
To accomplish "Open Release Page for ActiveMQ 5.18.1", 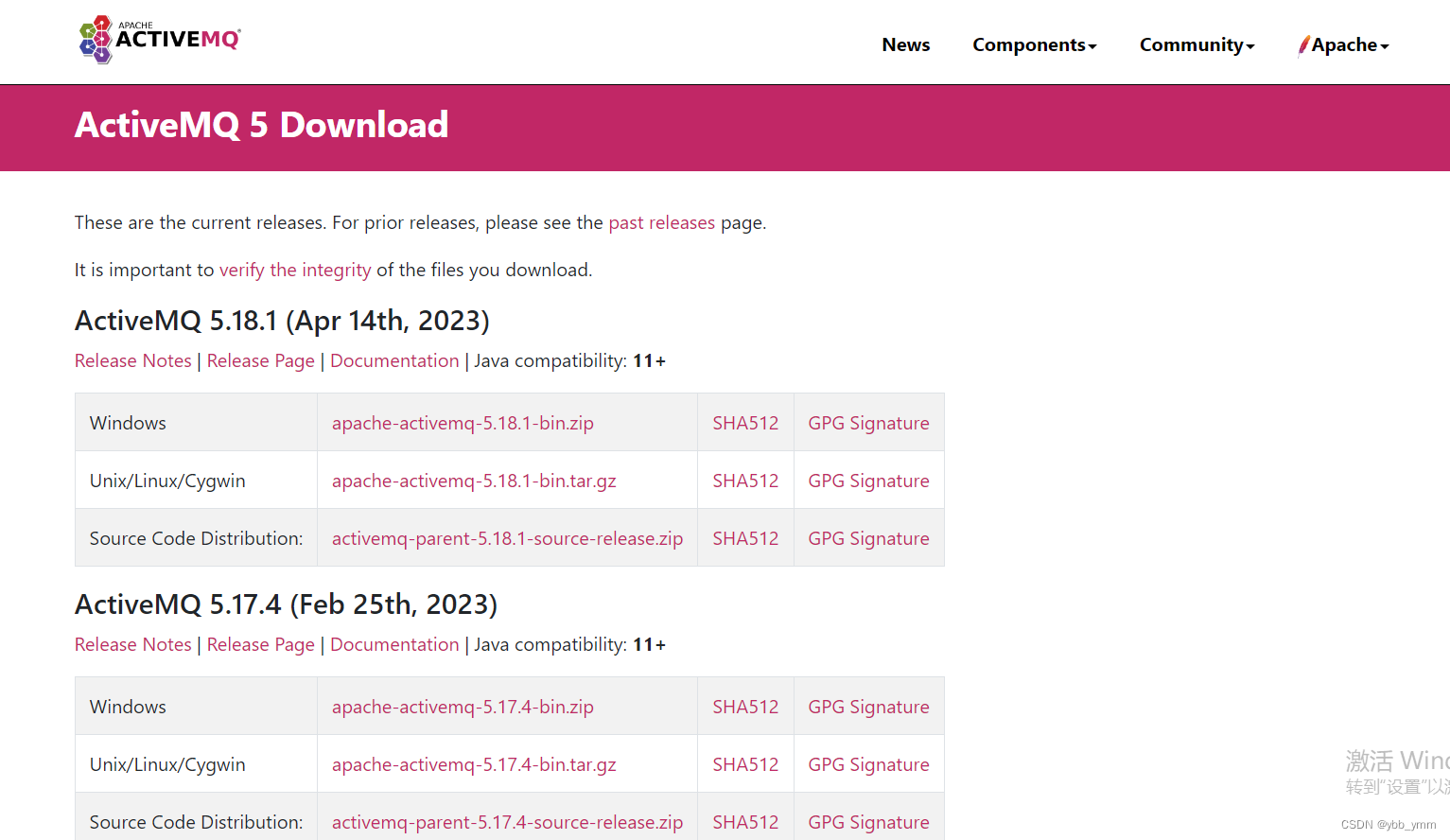I will pos(261,360).
